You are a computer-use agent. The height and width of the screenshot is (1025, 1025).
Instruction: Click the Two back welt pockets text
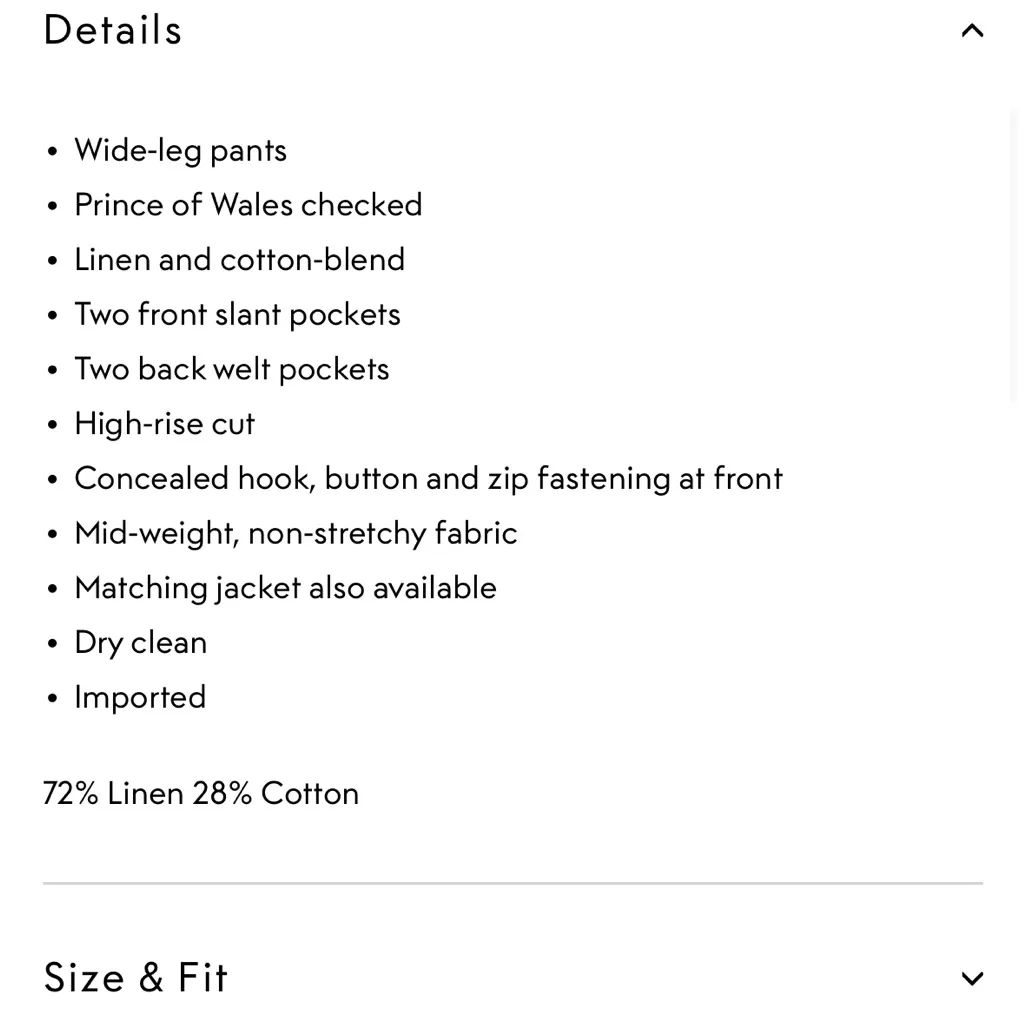tap(231, 368)
